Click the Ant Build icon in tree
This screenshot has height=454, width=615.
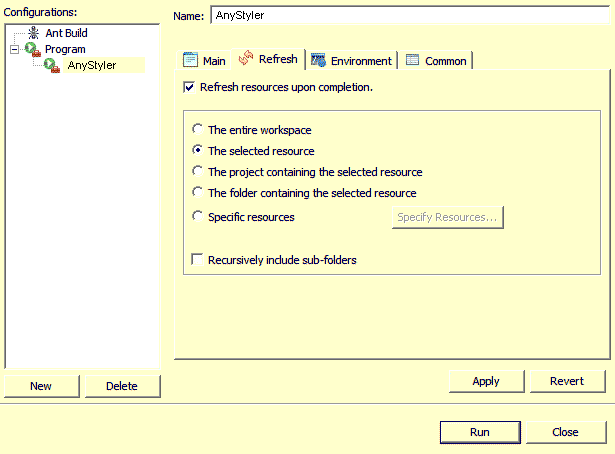click(33, 33)
